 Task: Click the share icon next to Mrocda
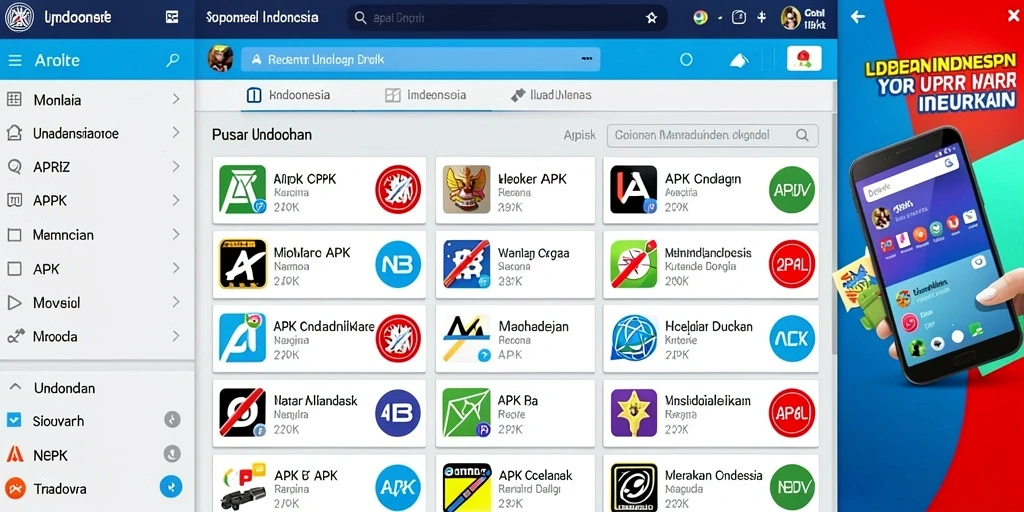(15, 336)
